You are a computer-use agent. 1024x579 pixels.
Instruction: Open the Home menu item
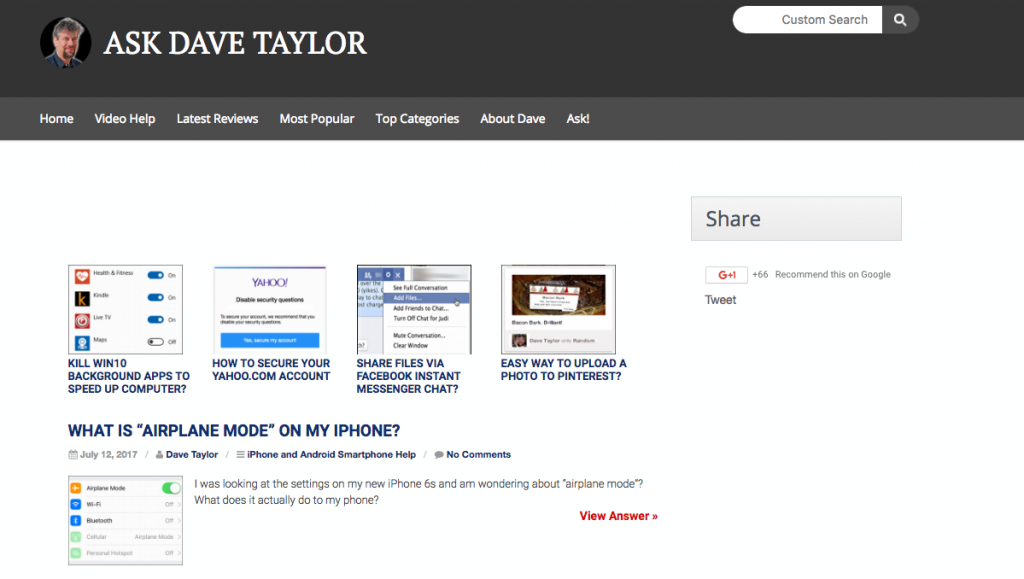[56, 119]
